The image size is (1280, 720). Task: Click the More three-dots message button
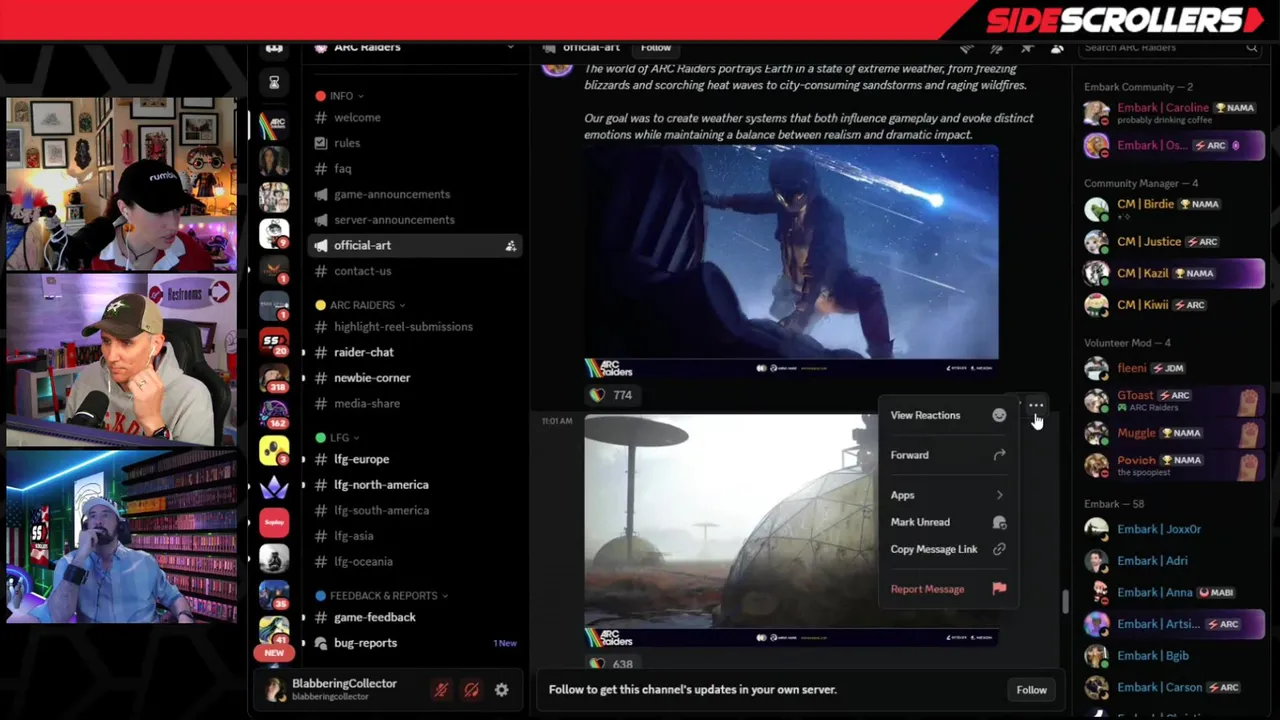pos(1036,406)
